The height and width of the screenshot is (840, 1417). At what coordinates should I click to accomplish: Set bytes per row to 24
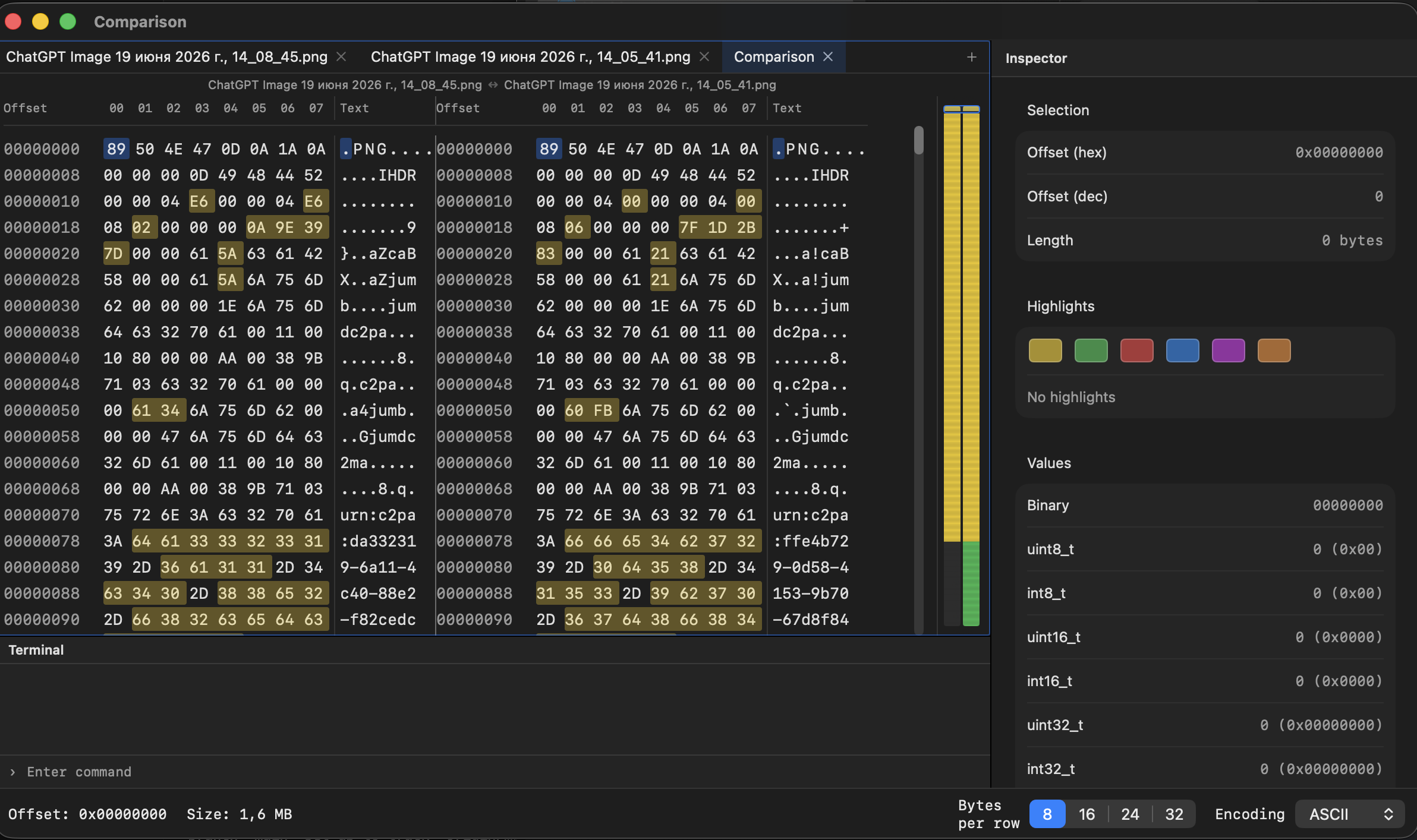[1130, 814]
